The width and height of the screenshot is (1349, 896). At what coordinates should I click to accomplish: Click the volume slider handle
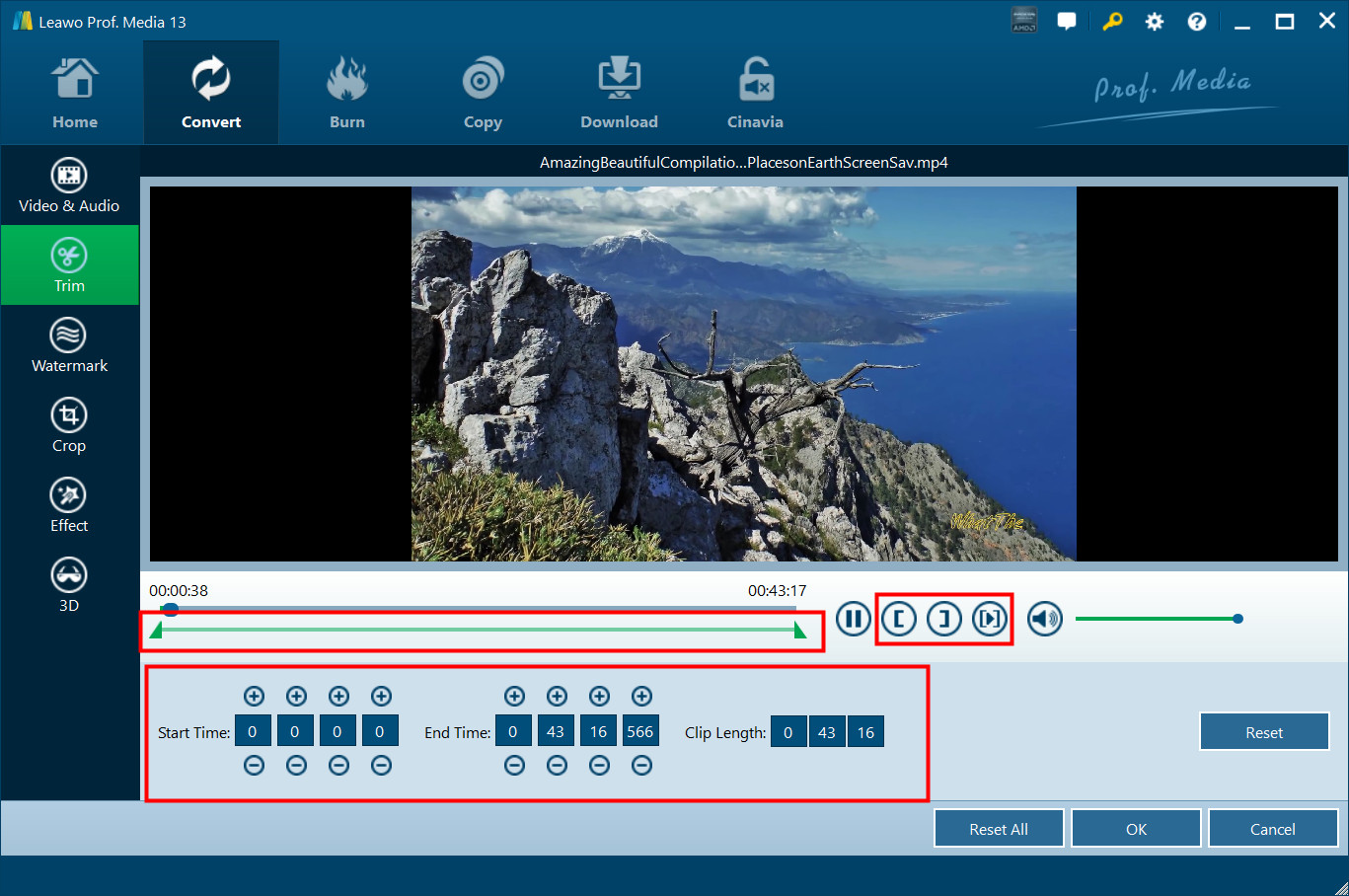(x=1237, y=619)
